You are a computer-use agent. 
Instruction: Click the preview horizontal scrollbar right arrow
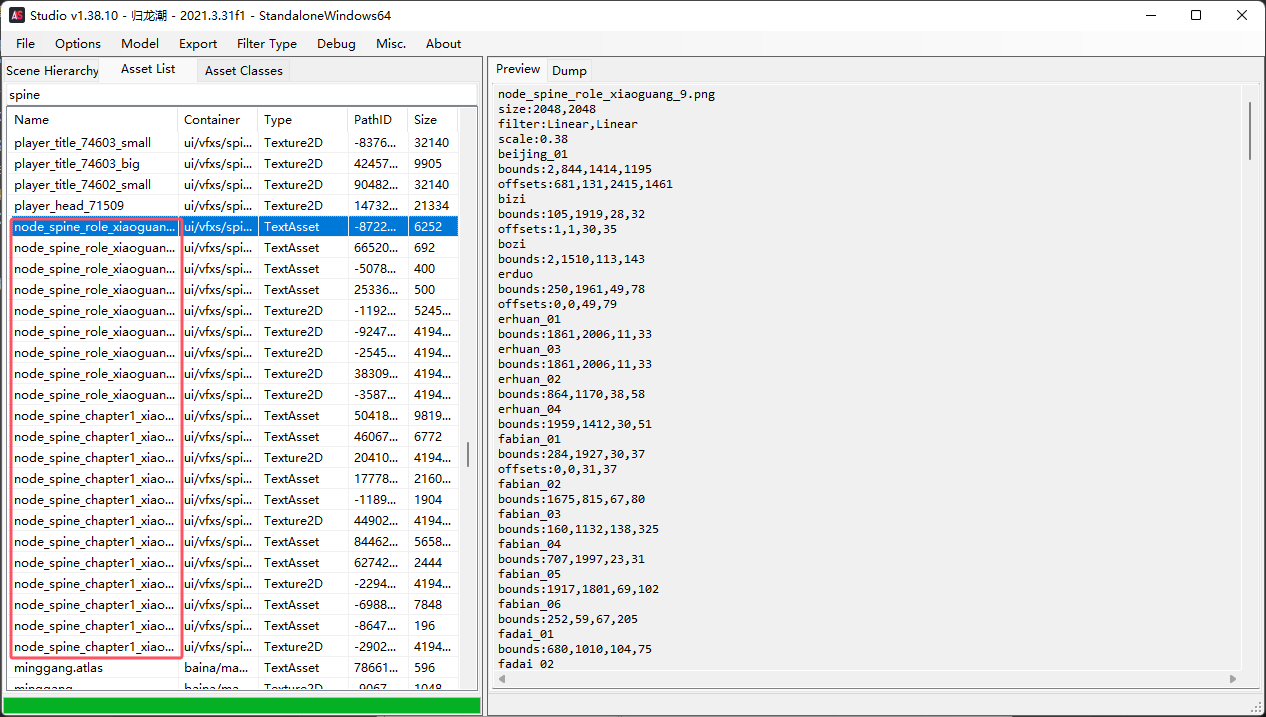tap(1231, 679)
